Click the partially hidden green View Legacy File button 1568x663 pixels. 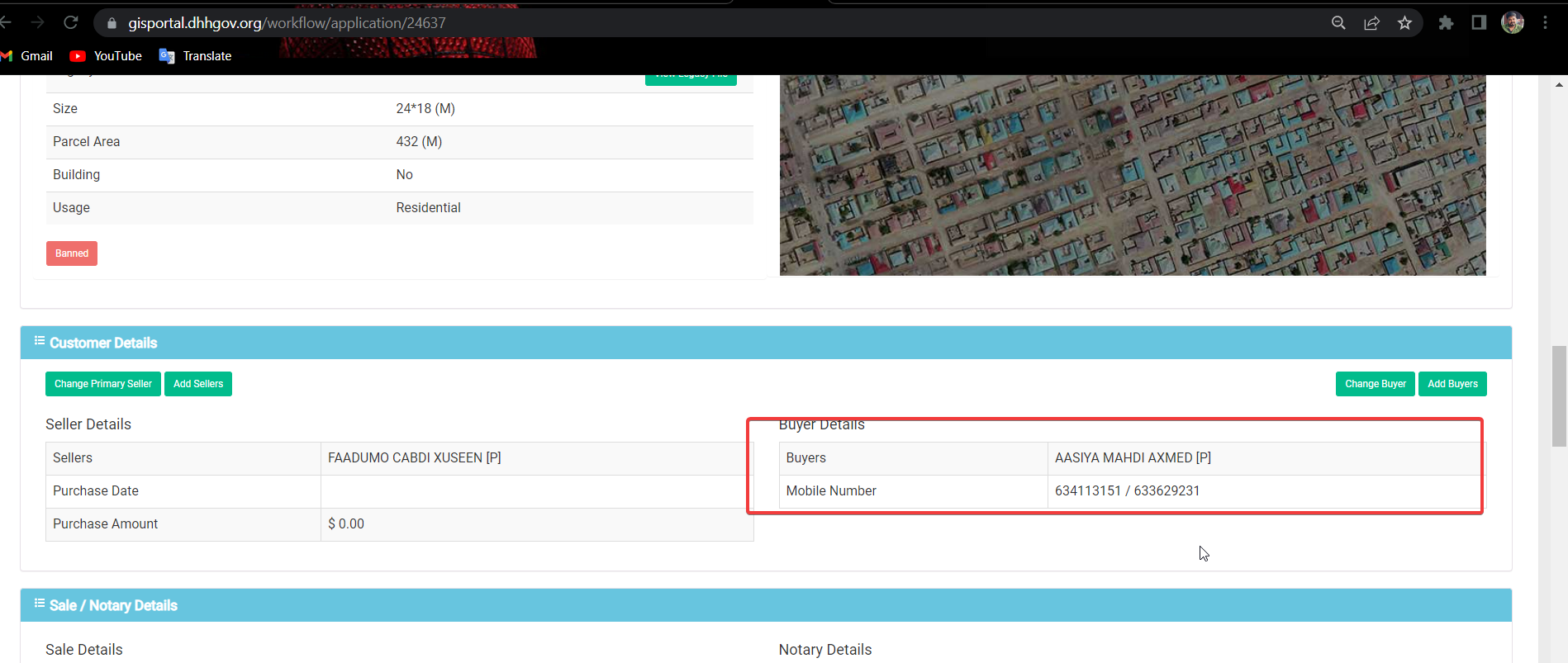(691, 79)
